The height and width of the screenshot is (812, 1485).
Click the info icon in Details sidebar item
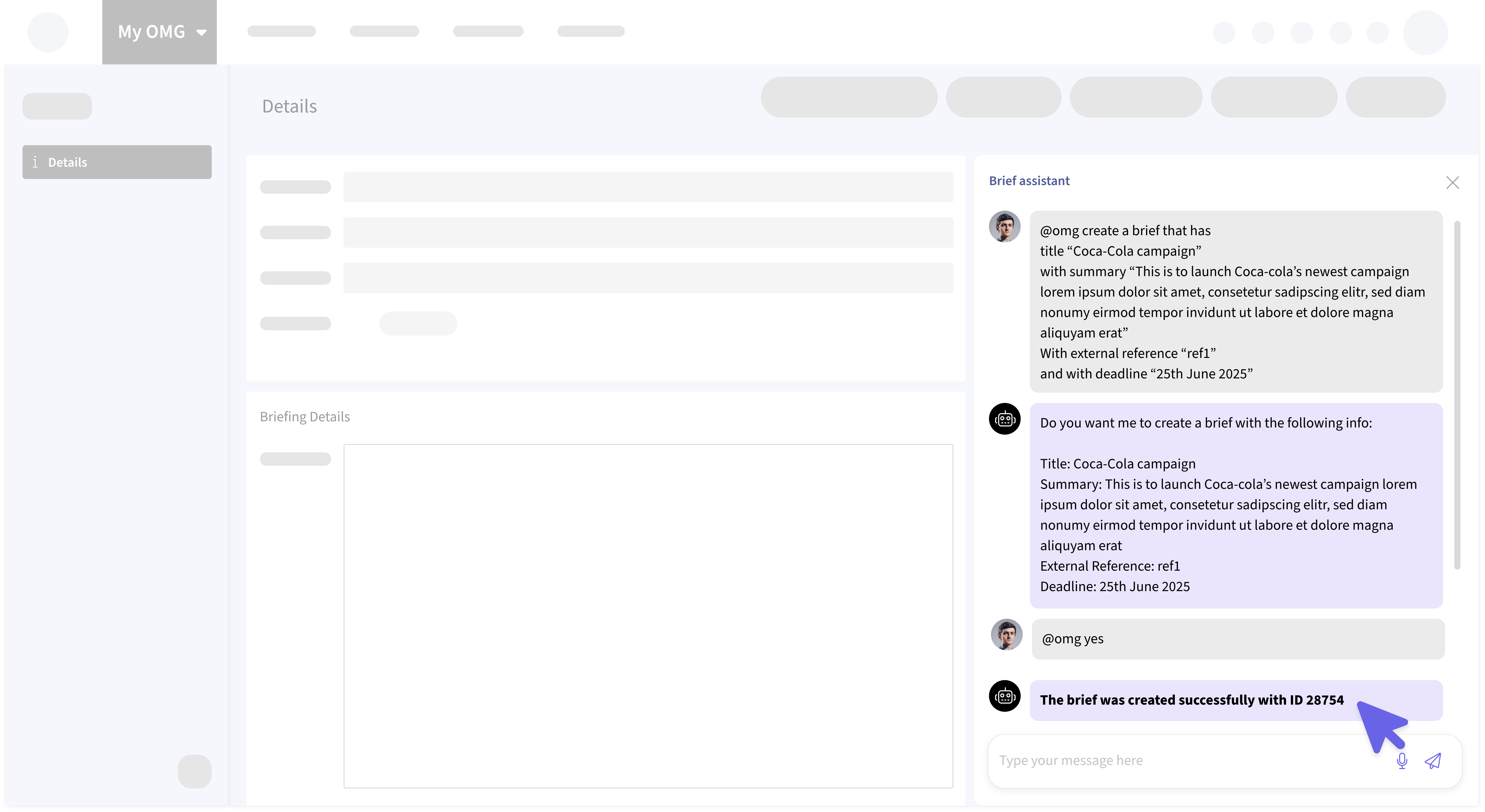point(35,162)
